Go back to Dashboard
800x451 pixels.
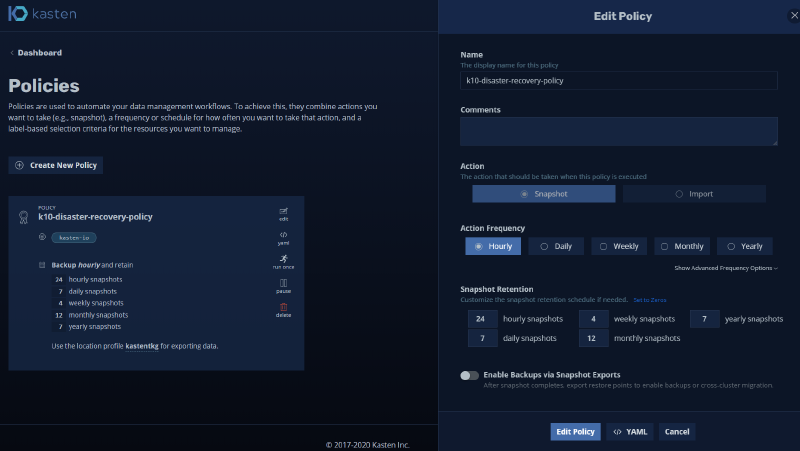[36, 53]
